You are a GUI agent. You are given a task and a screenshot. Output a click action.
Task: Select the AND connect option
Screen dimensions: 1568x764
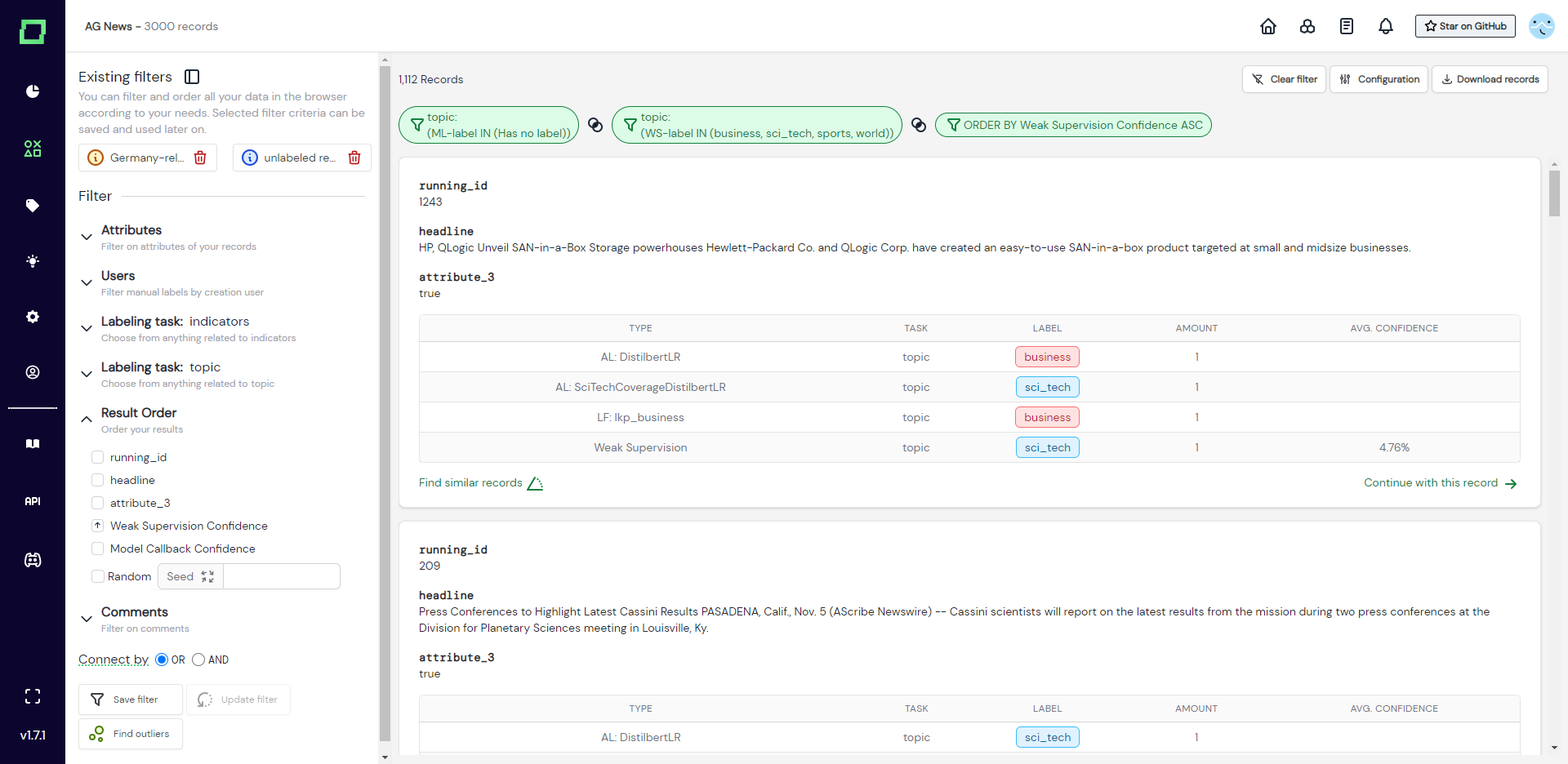[198, 660]
